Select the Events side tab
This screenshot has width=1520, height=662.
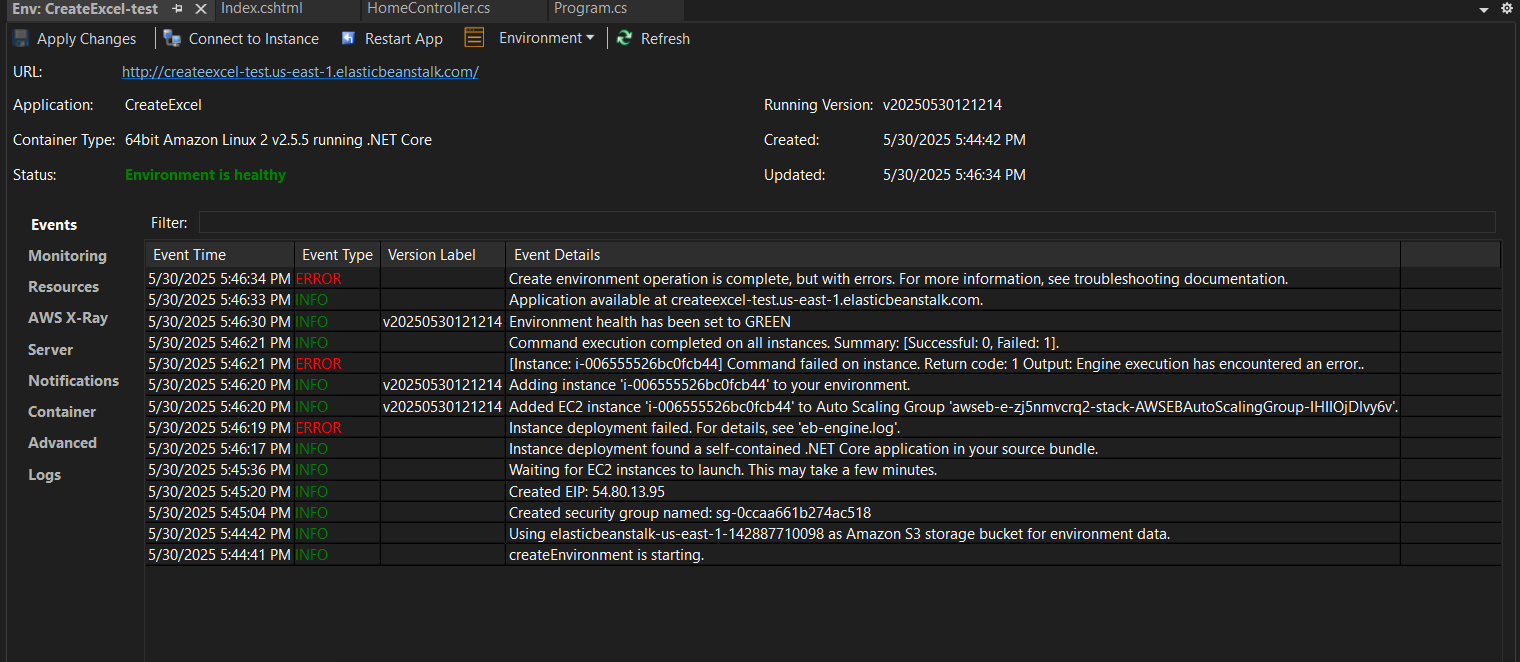(x=54, y=225)
